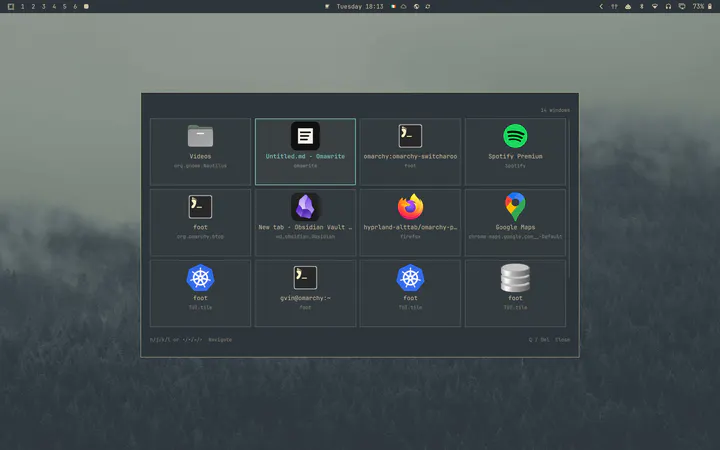This screenshot has height=450, width=720.
Task: Open the Wi-Fi network indicator
Action: tap(655, 6)
